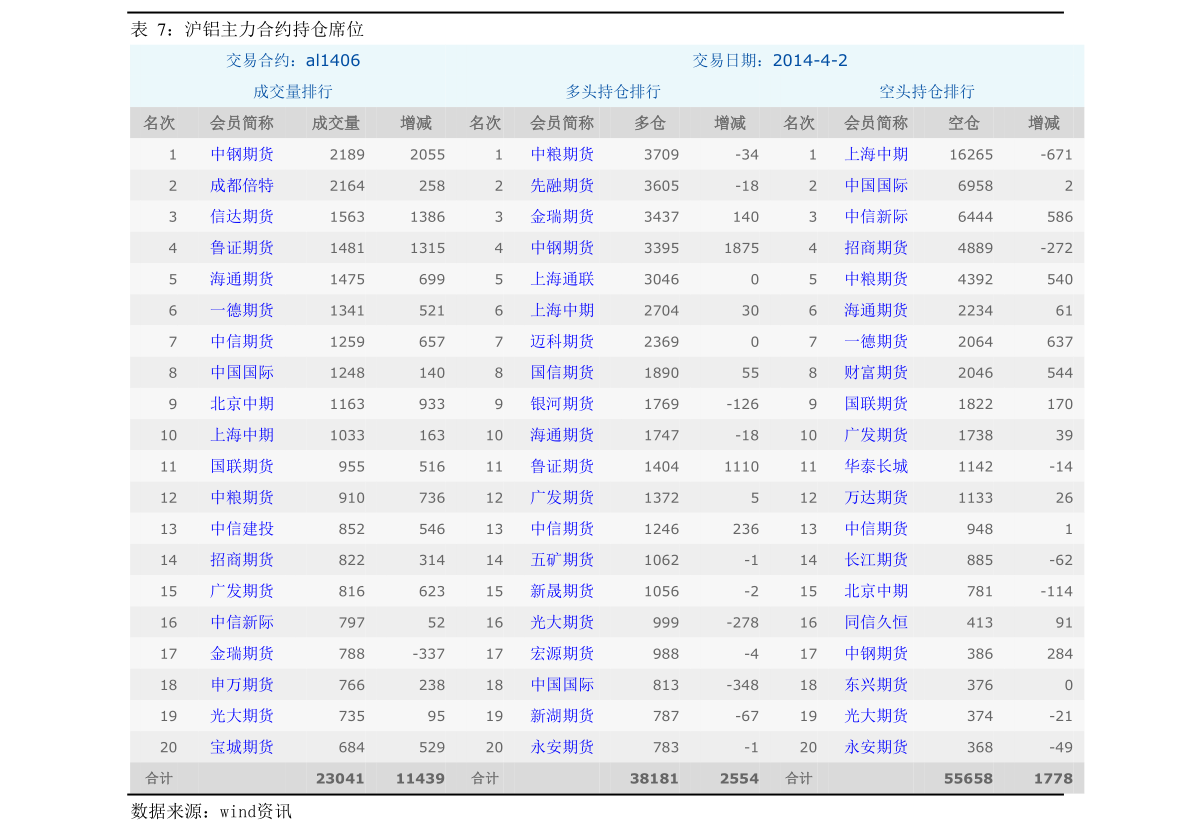
Task: Click 信达期货 member link
Action: tap(242, 216)
